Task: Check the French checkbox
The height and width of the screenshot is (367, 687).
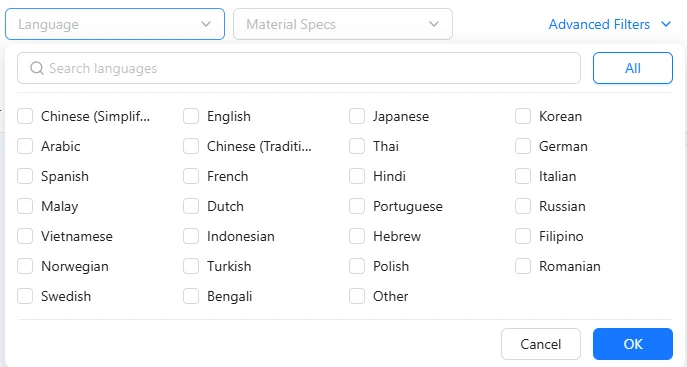Action: point(191,176)
